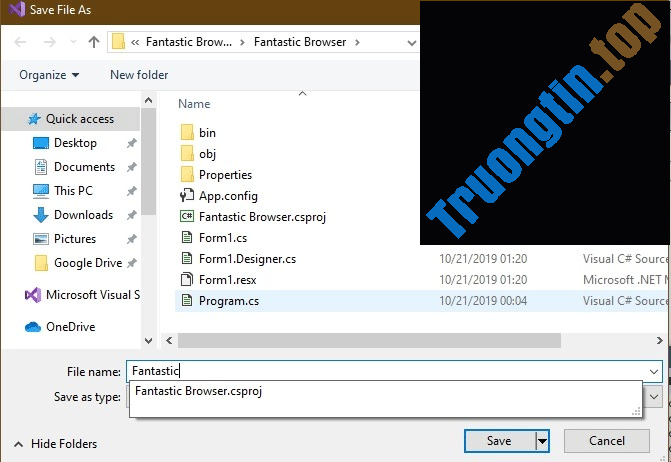
Task: Click the New folder button
Action: click(x=139, y=75)
